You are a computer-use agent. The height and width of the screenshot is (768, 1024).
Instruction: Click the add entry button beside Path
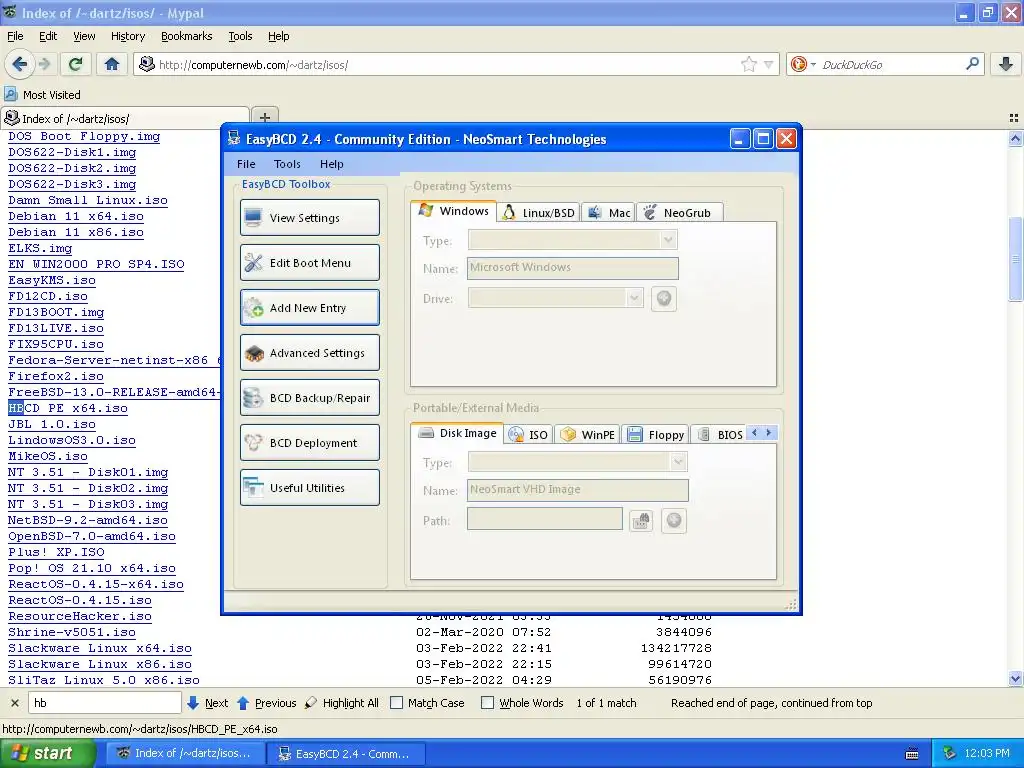tap(674, 520)
